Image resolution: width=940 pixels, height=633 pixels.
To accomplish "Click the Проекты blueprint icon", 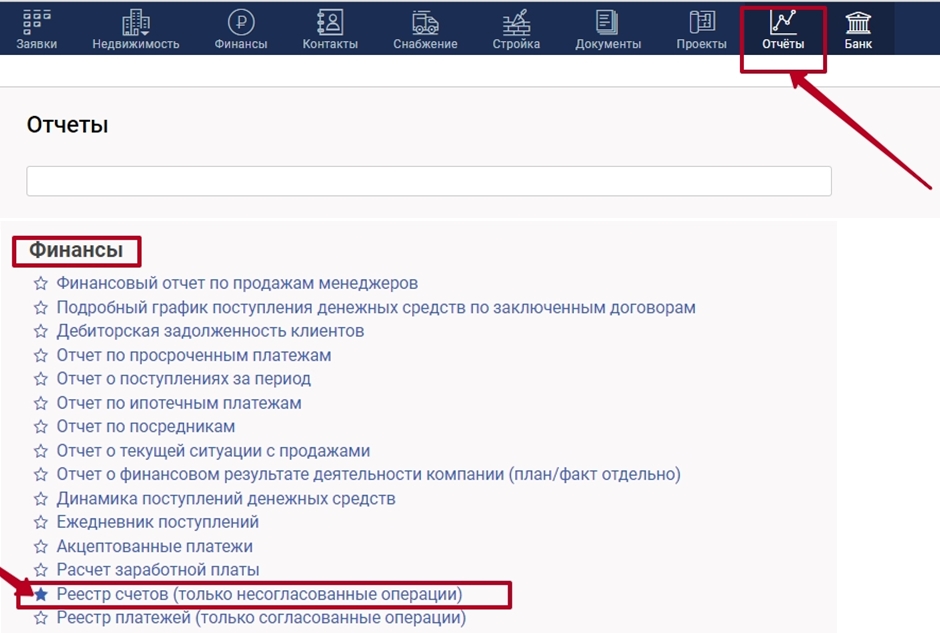I will click(x=701, y=22).
